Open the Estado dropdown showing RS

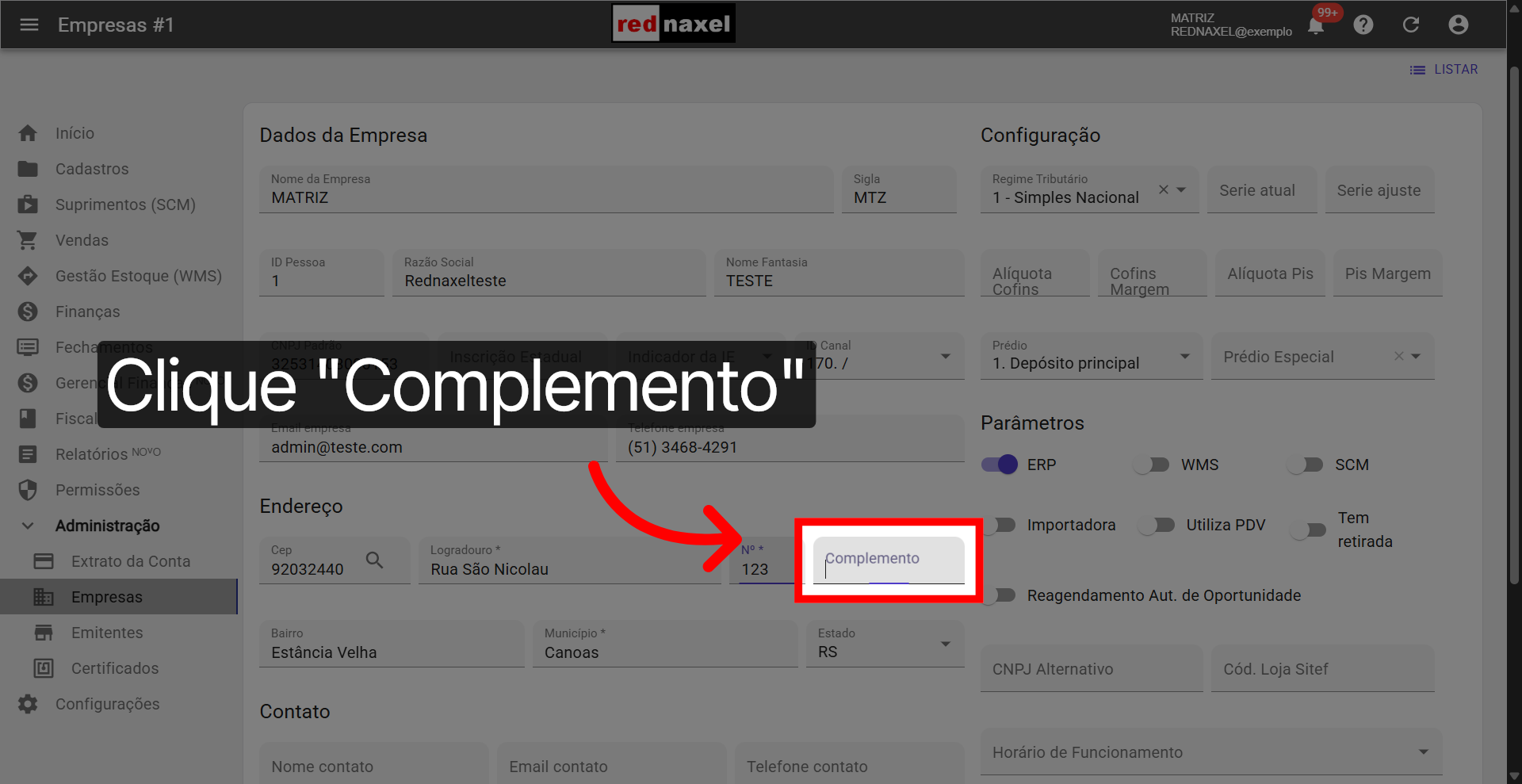point(944,644)
